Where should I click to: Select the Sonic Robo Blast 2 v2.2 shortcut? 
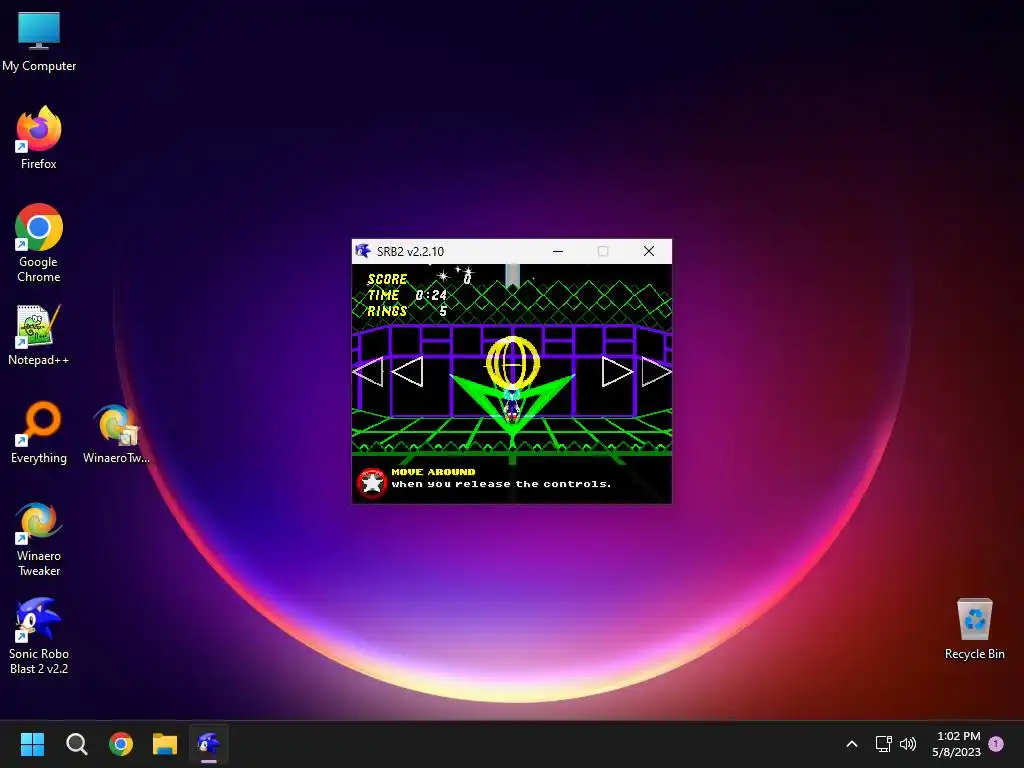pos(39,636)
